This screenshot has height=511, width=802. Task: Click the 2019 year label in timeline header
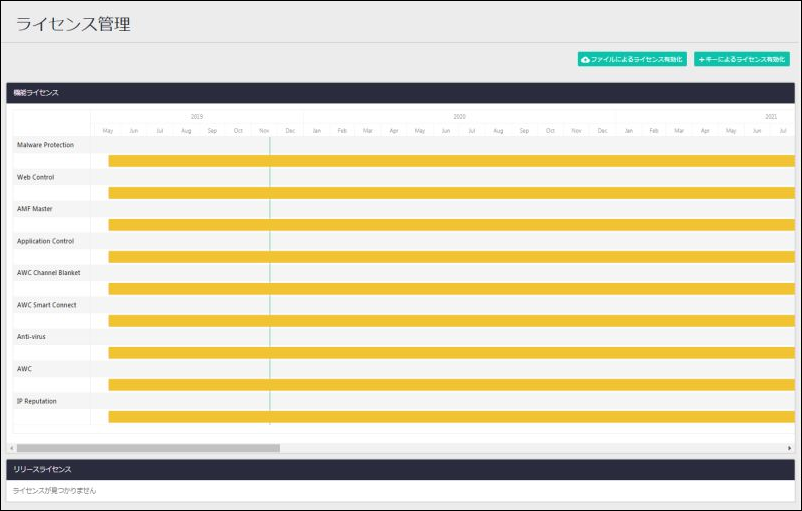pyautogui.click(x=197, y=117)
